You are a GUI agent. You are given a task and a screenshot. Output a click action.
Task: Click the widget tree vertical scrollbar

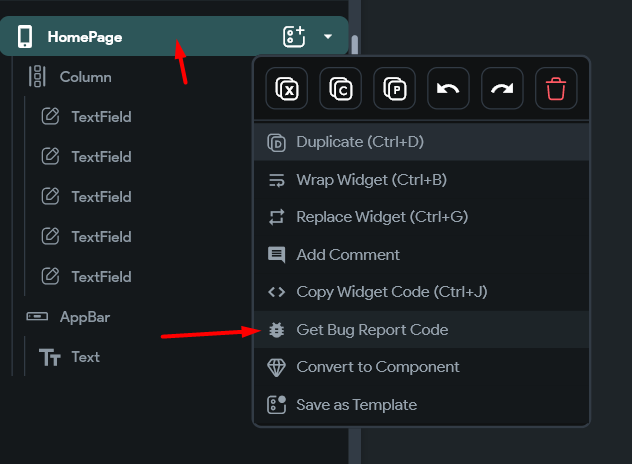(x=355, y=45)
